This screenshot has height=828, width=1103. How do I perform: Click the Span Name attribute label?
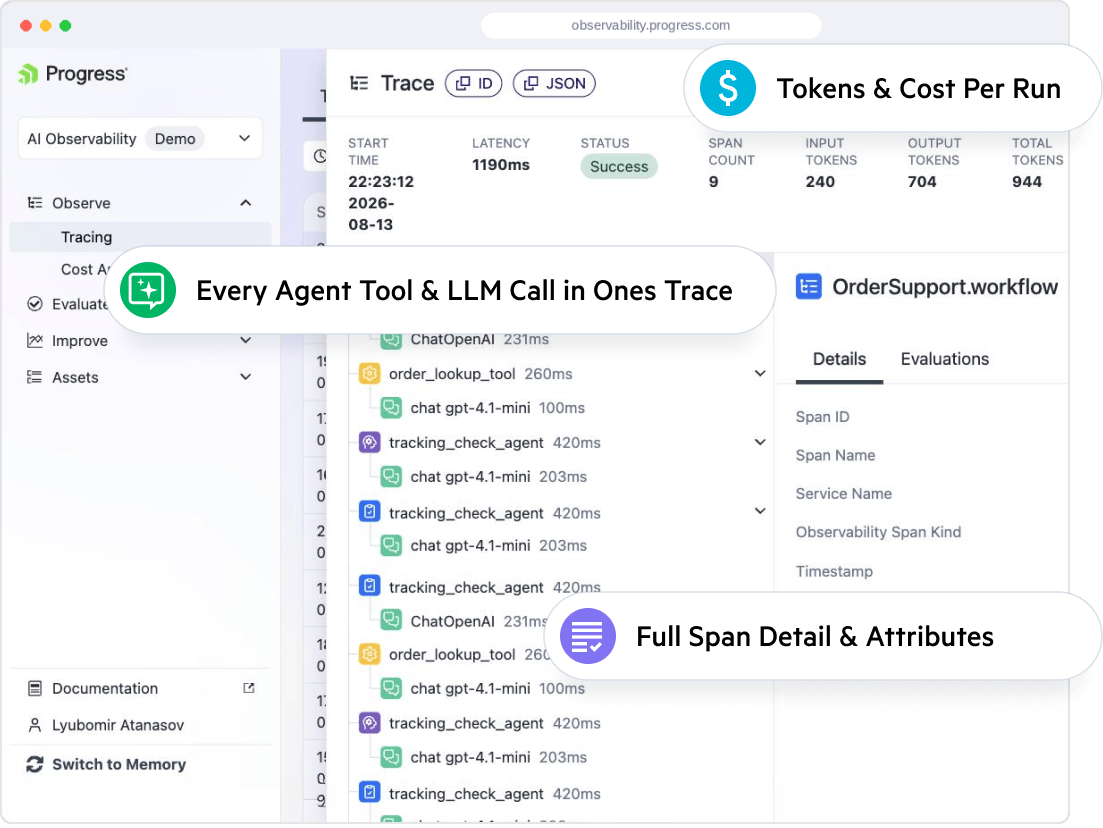(836, 455)
